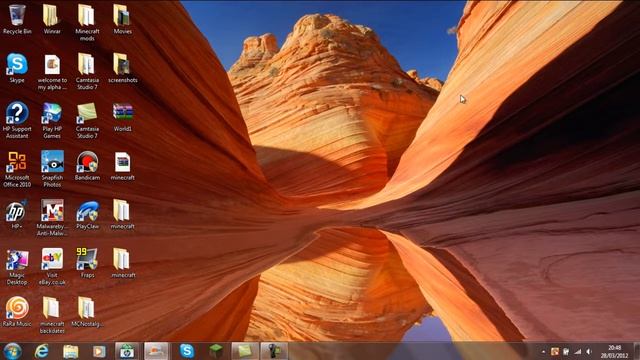The image size is (640, 360).
Task: Open Play HP Games shortcut
Action: (52, 120)
